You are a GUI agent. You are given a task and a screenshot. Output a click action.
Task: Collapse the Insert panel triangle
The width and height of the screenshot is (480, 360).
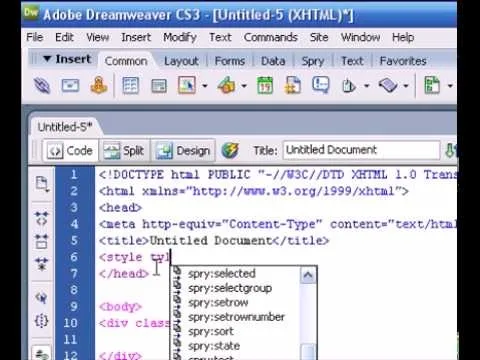click(x=47, y=59)
